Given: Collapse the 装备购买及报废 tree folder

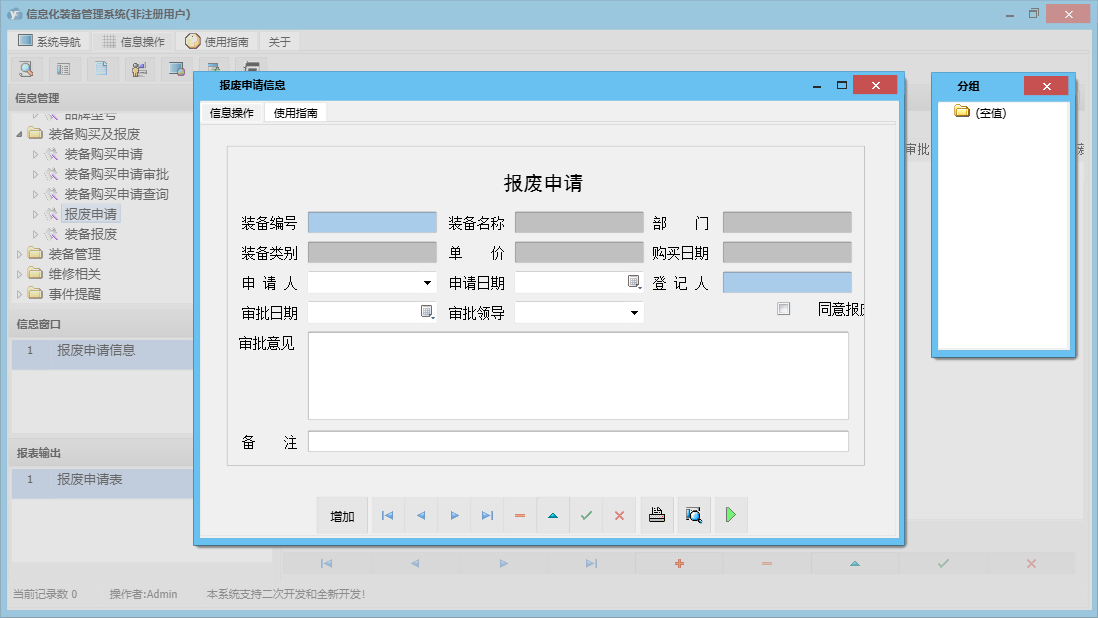Looking at the screenshot, I should (19, 134).
